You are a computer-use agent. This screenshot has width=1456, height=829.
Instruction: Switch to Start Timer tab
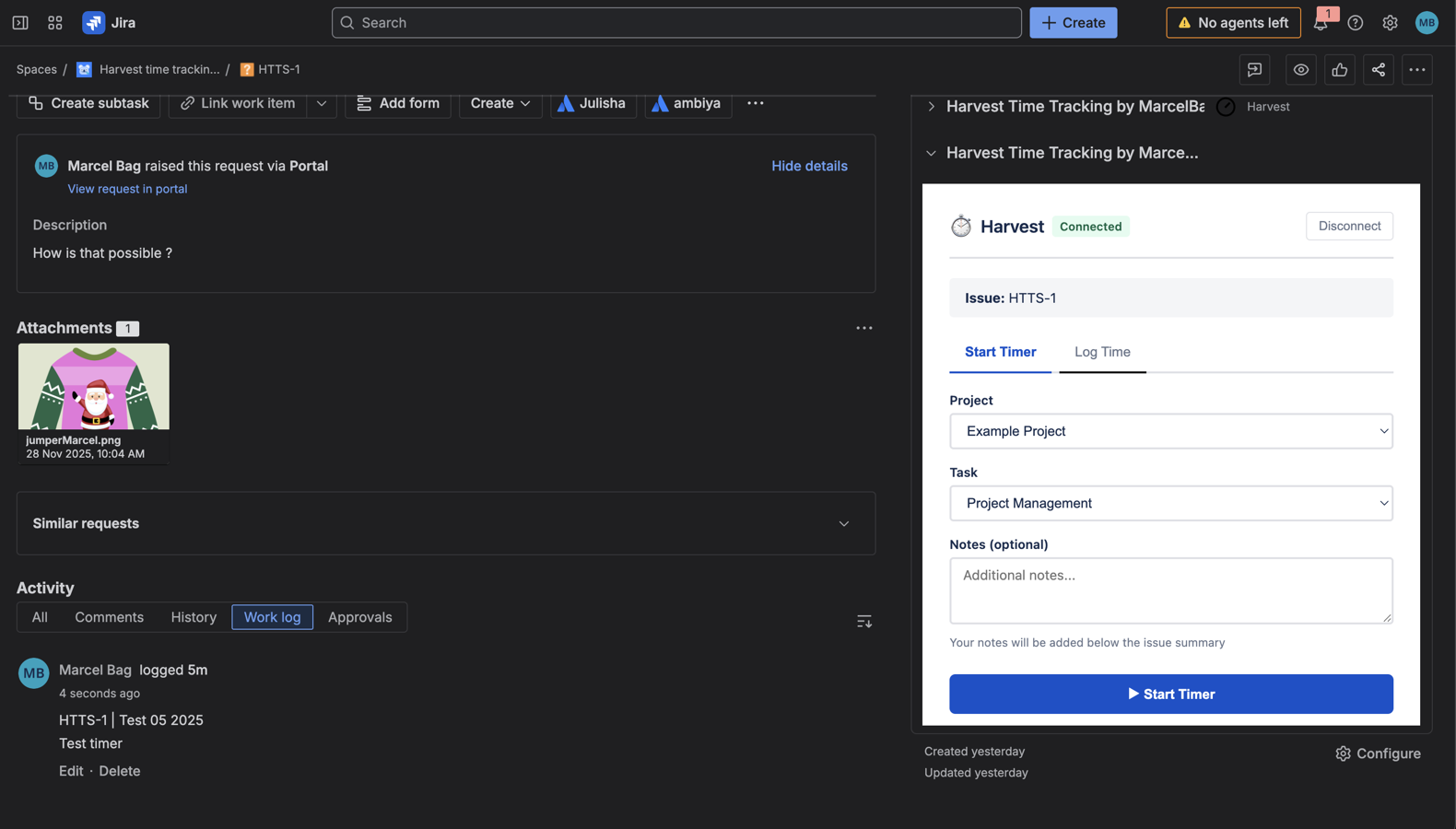coord(1000,352)
